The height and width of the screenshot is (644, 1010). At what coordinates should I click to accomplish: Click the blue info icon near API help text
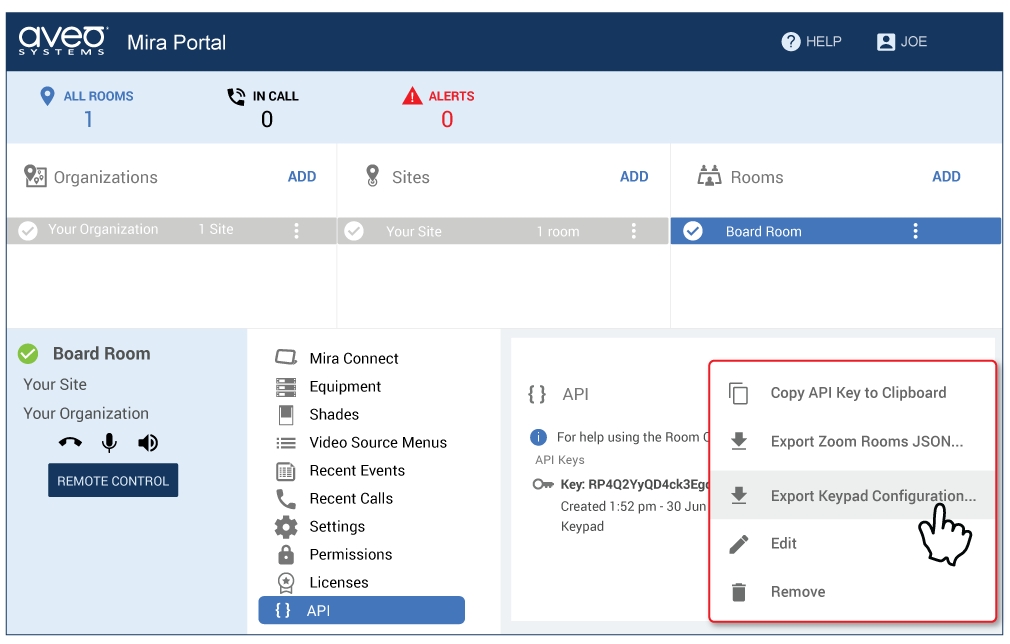[x=539, y=437]
